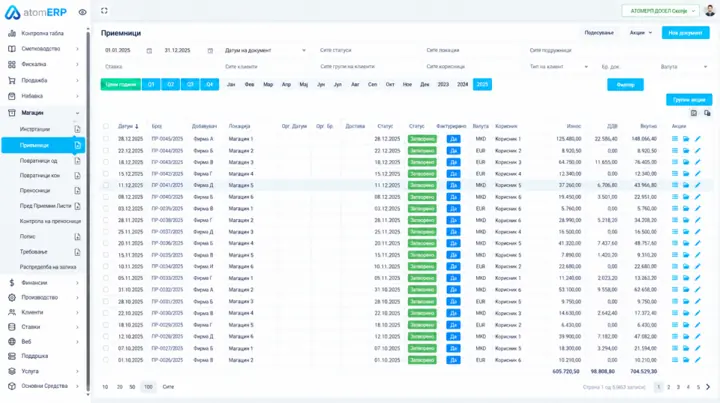Click the Основни Средства sidebar icon
This screenshot has width=720, height=403.
[12, 386]
